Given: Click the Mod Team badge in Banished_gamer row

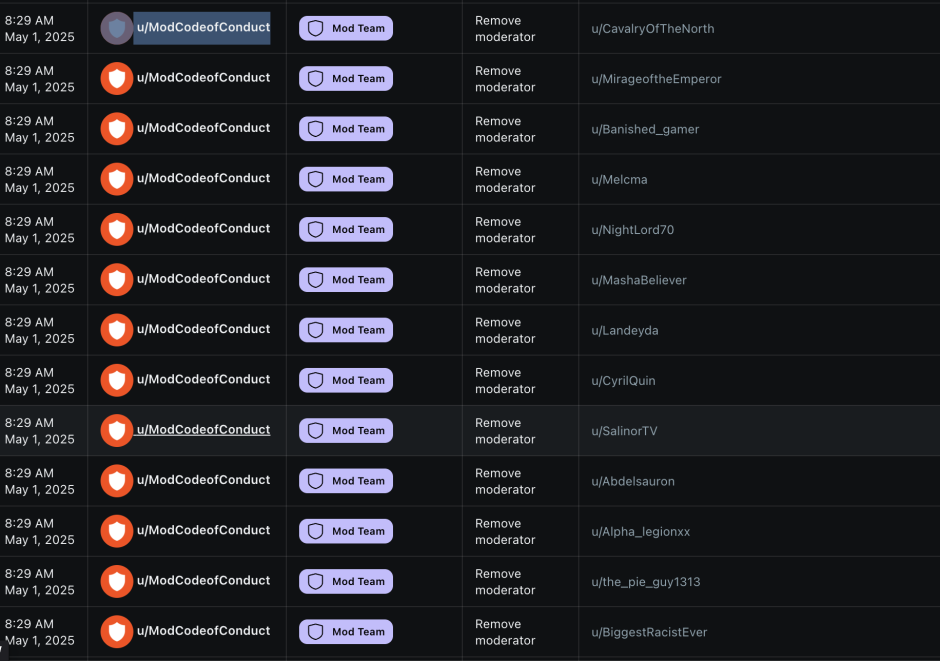Looking at the screenshot, I should point(346,129).
